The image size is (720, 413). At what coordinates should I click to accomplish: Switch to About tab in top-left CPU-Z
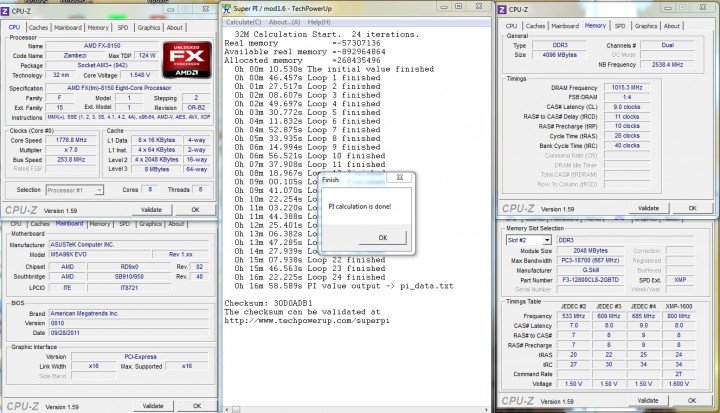tap(174, 28)
